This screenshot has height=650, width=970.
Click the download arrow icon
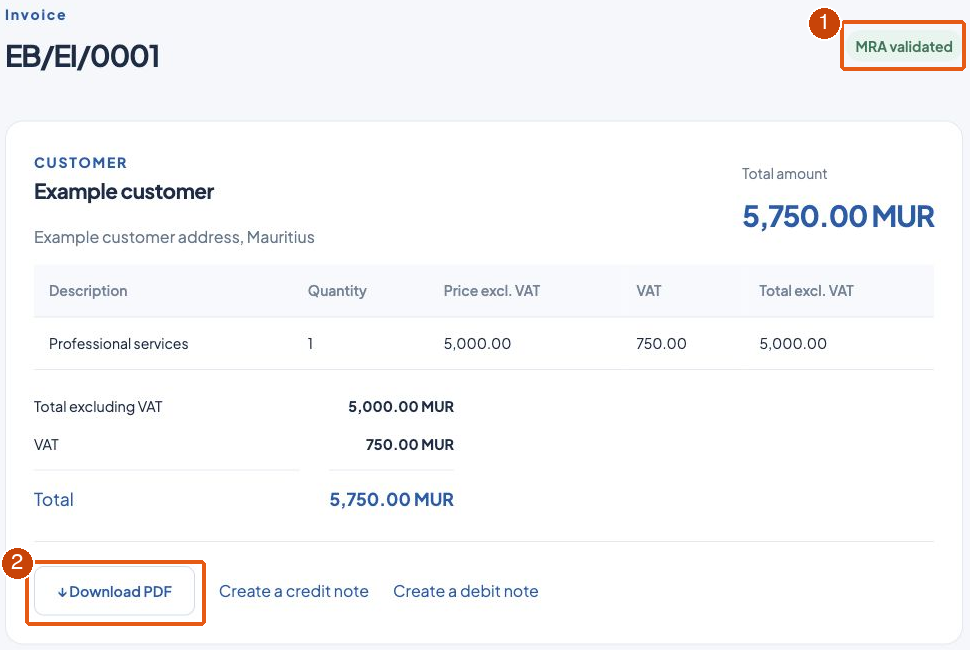tap(62, 592)
